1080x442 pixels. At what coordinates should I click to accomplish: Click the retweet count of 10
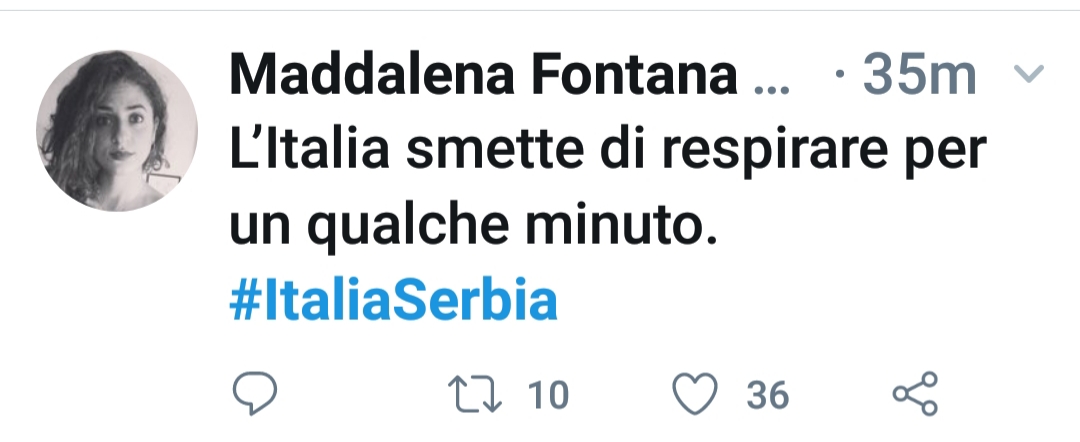547,396
